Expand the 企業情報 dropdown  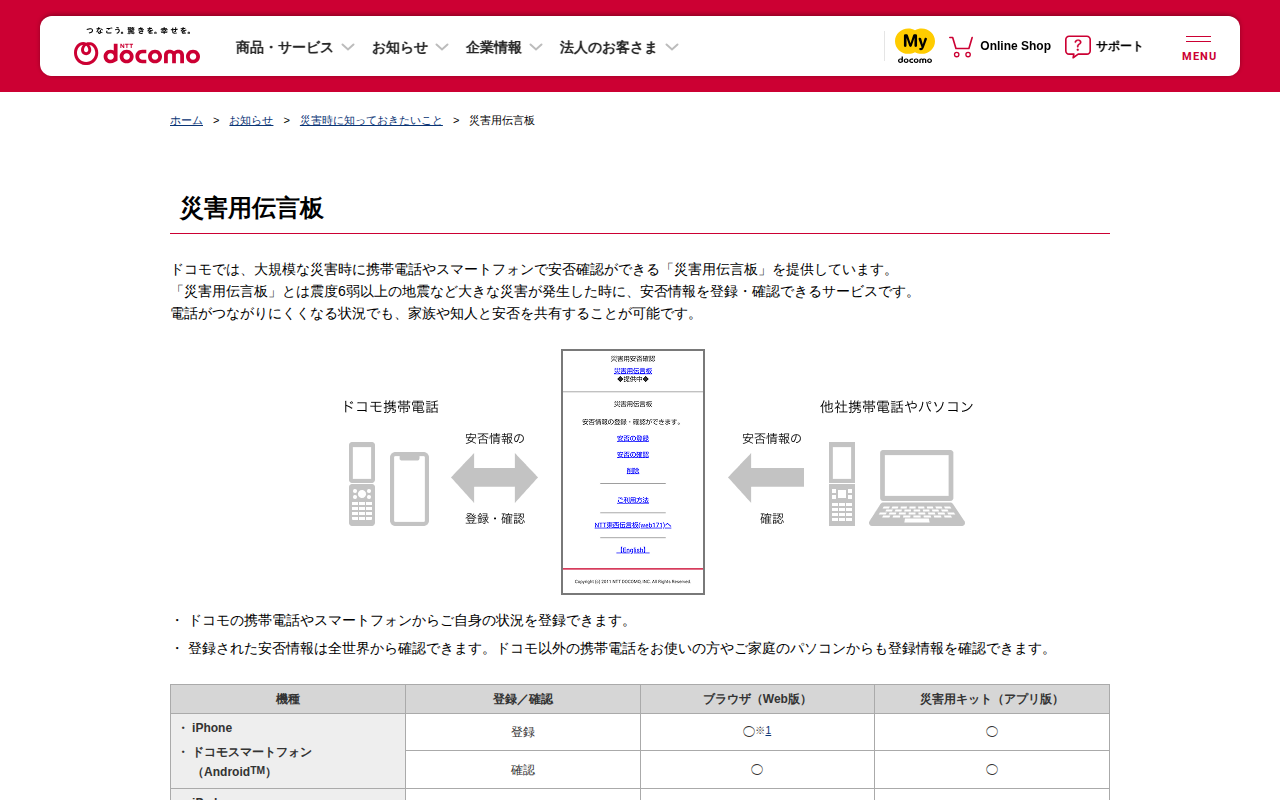(504, 47)
